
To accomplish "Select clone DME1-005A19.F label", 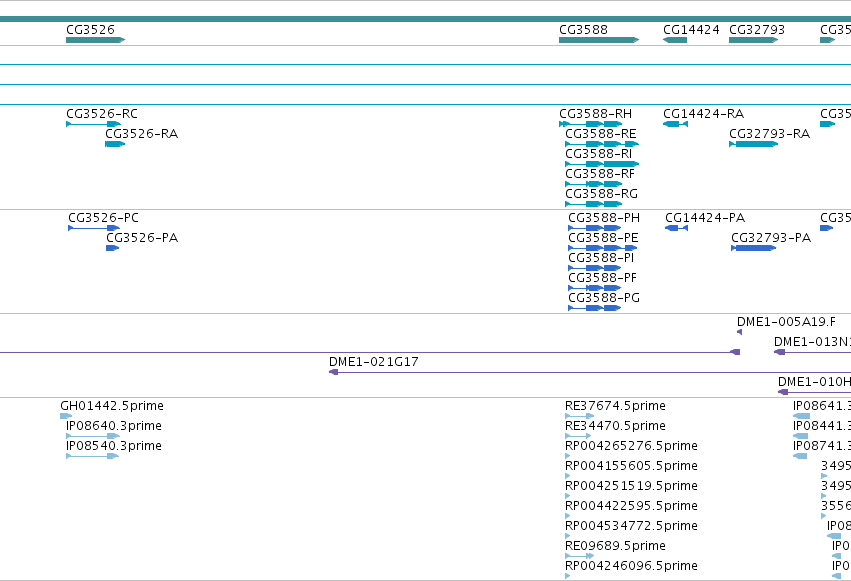I will (786, 322).
